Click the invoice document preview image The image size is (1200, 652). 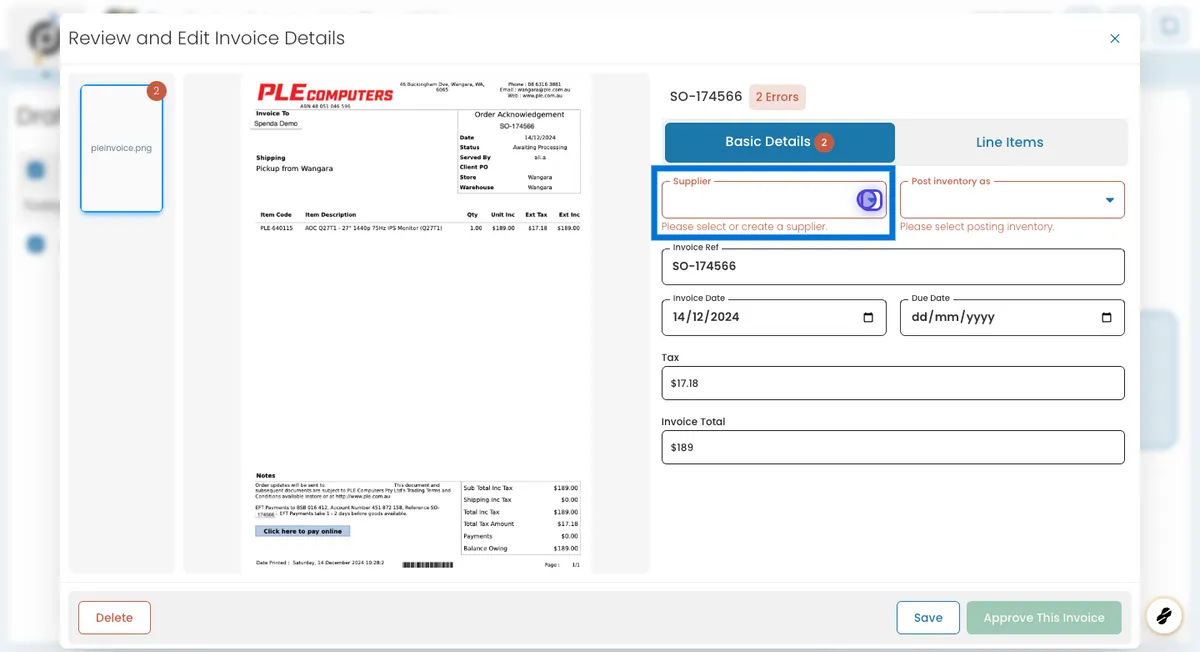pyautogui.click(x=416, y=323)
